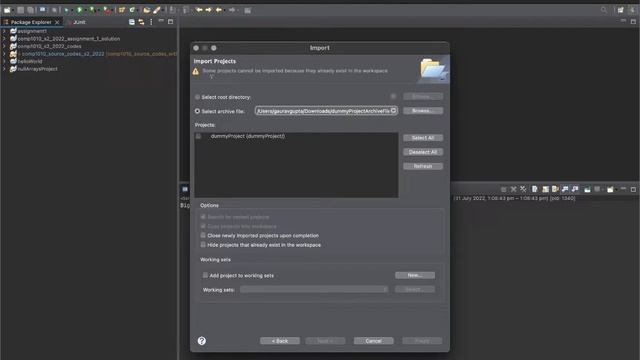Click Clear Console document icon
Viewport: 640px width, 360px height.
534,189
